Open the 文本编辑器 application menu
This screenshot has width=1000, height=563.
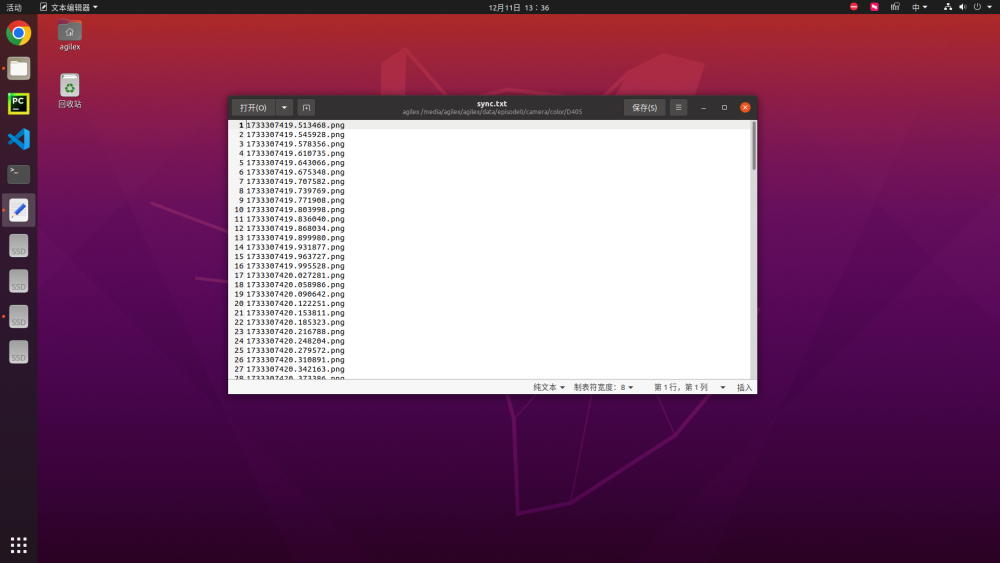(x=69, y=7)
